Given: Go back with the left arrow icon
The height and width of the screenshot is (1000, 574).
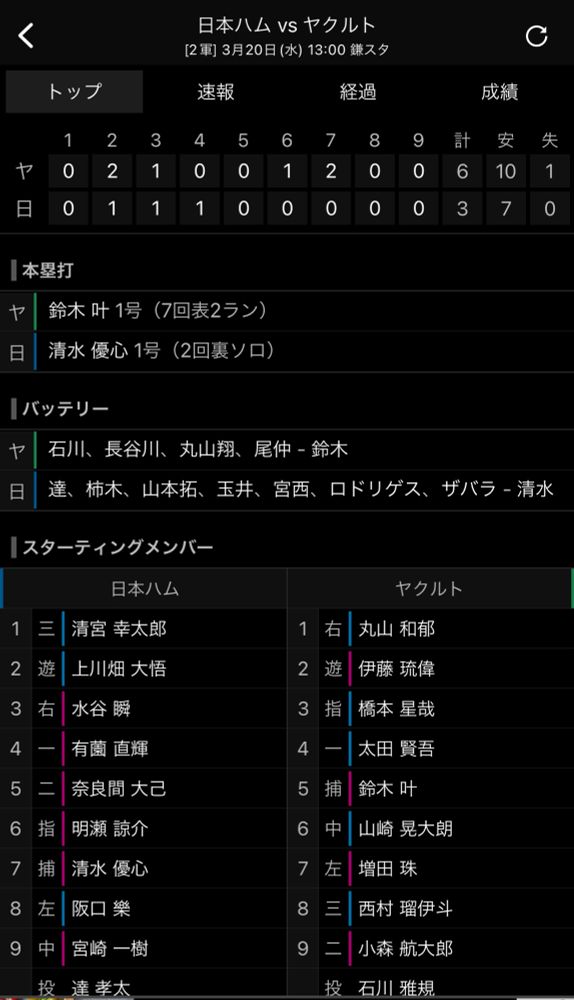Looking at the screenshot, I should [26, 36].
